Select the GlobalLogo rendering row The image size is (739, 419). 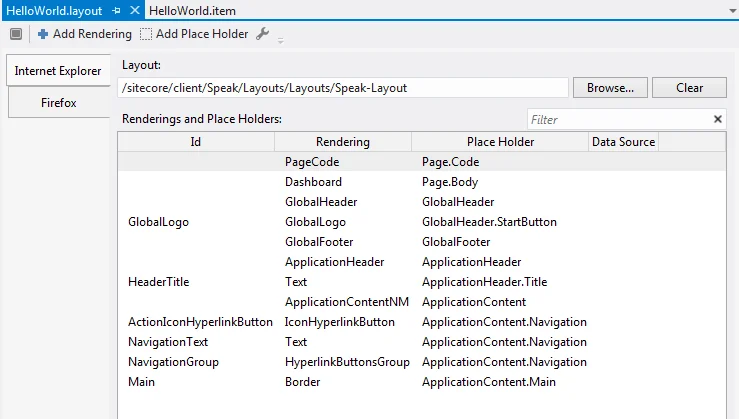pos(422,222)
